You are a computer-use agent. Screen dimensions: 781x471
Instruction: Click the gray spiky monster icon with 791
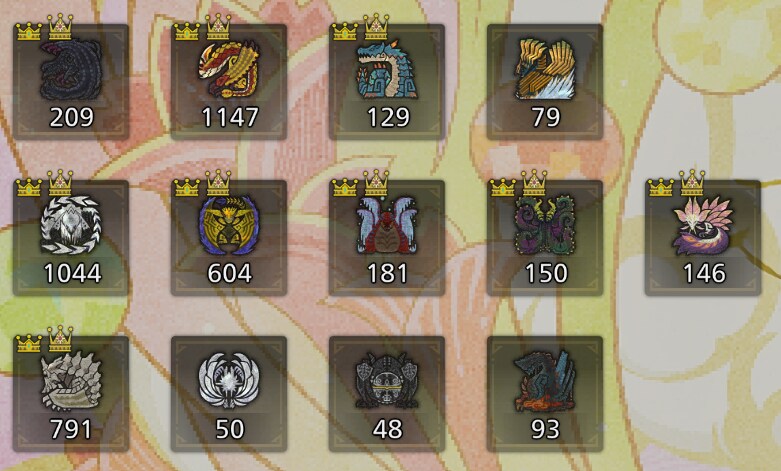[71, 381]
